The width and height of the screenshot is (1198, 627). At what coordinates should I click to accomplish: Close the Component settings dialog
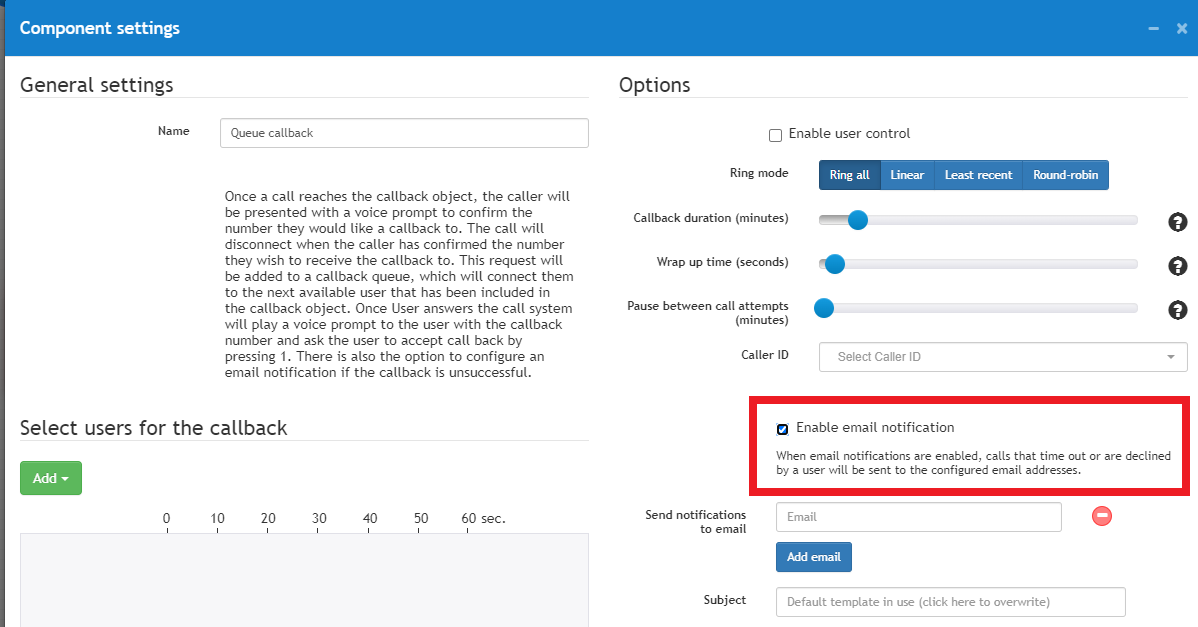[1182, 28]
